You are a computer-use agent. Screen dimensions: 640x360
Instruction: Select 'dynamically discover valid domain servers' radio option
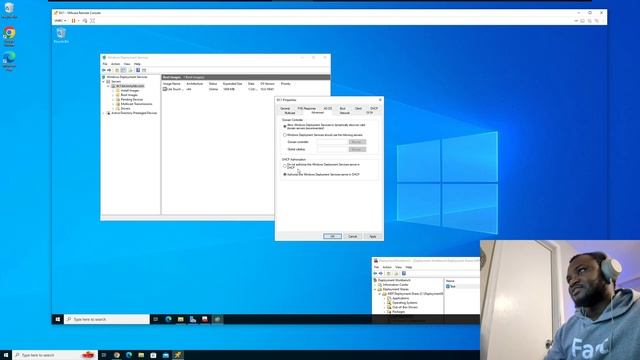[285, 126]
